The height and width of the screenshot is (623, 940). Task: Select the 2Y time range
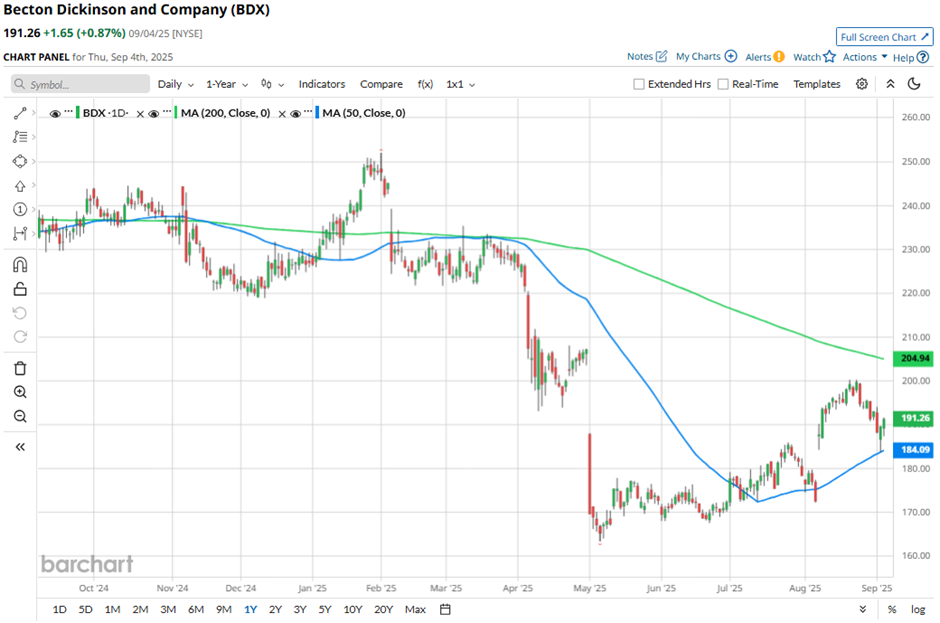pyautogui.click(x=275, y=609)
